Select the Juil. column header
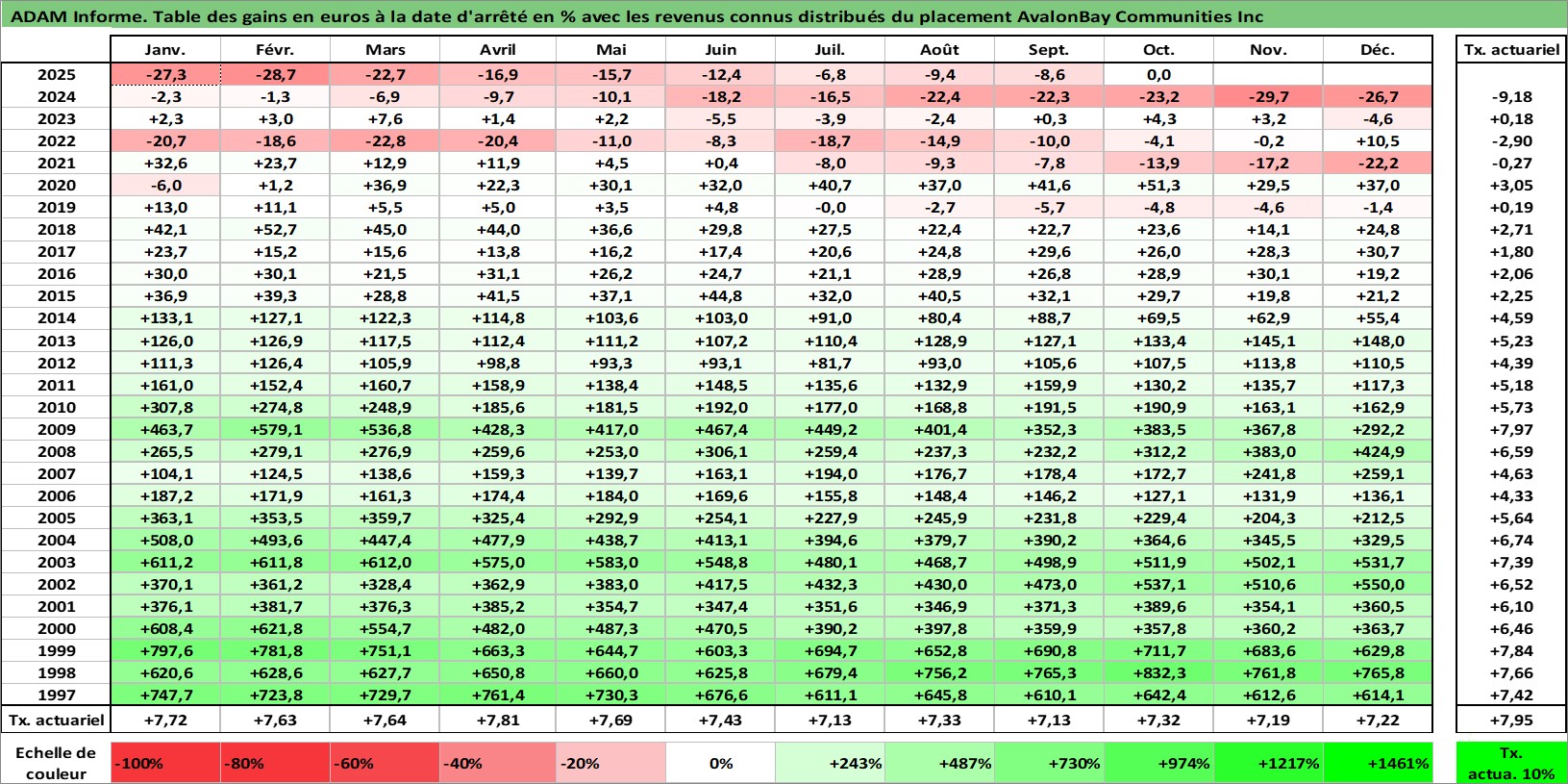This screenshot has width=1568, height=784. pyautogui.click(x=830, y=50)
